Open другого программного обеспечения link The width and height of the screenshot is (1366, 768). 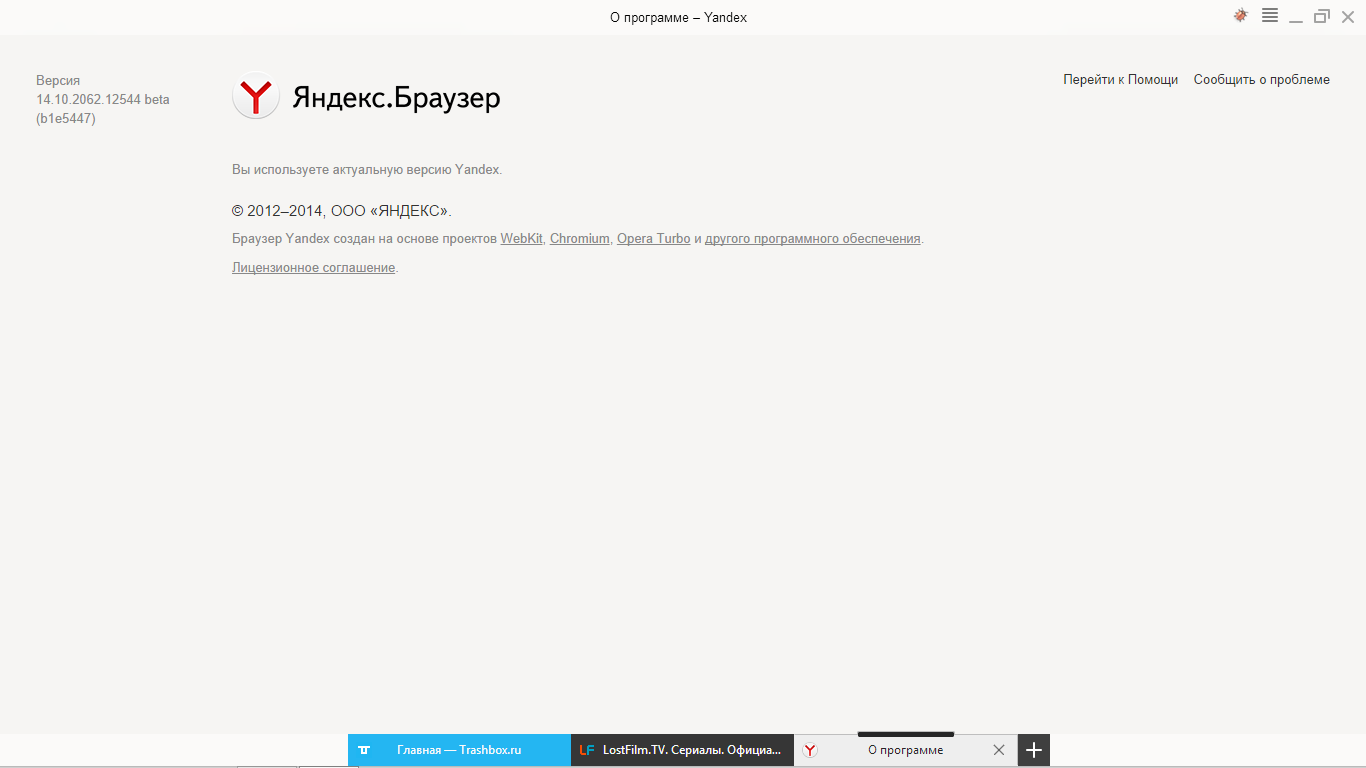point(812,239)
